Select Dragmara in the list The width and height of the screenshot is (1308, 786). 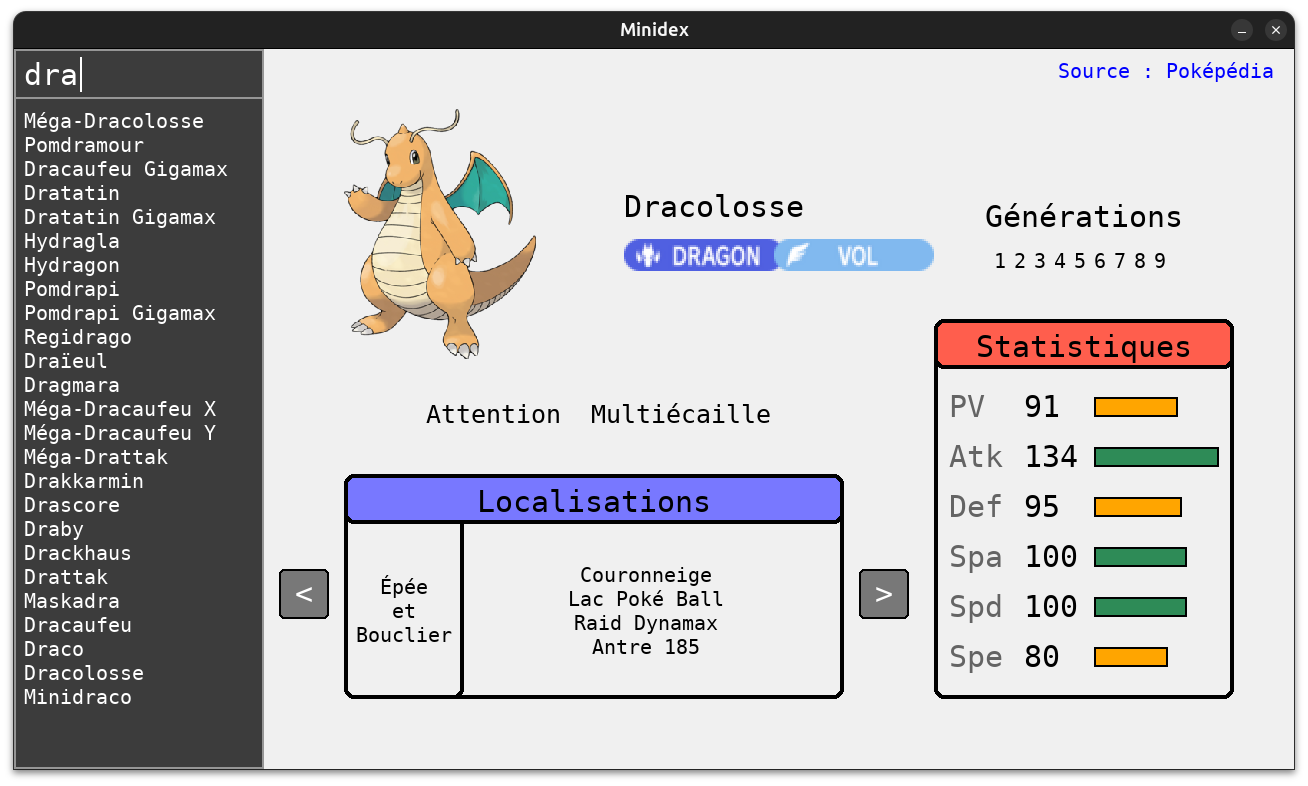pos(72,385)
